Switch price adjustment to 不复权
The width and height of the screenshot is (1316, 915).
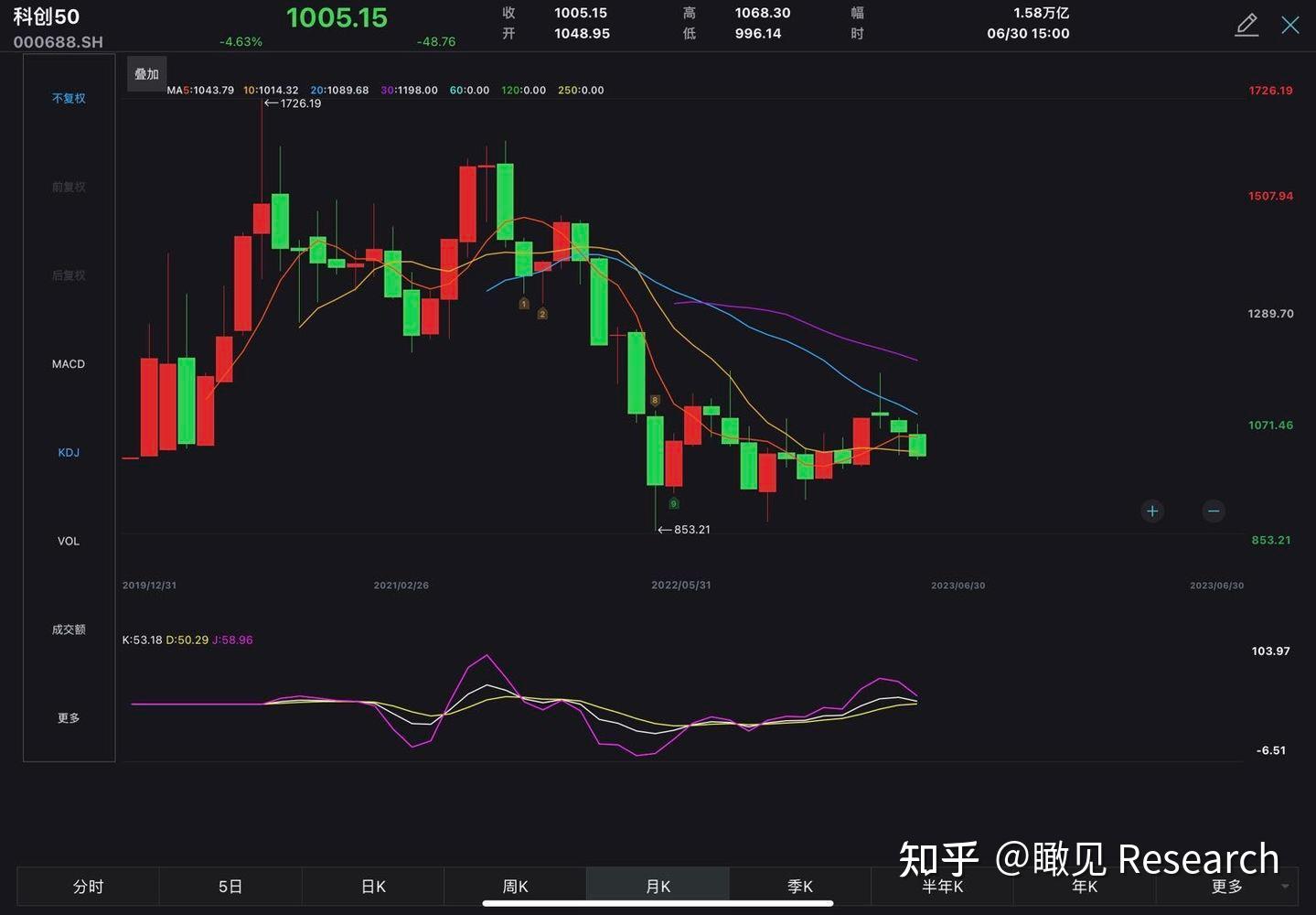click(68, 98)
